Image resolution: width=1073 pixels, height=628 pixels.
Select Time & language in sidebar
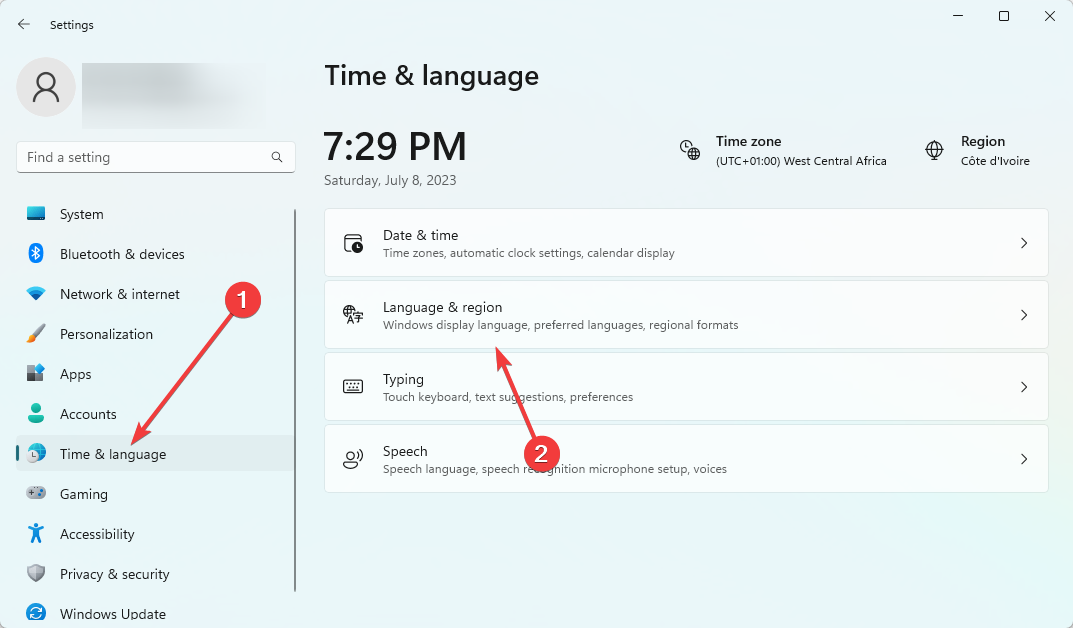155,454
